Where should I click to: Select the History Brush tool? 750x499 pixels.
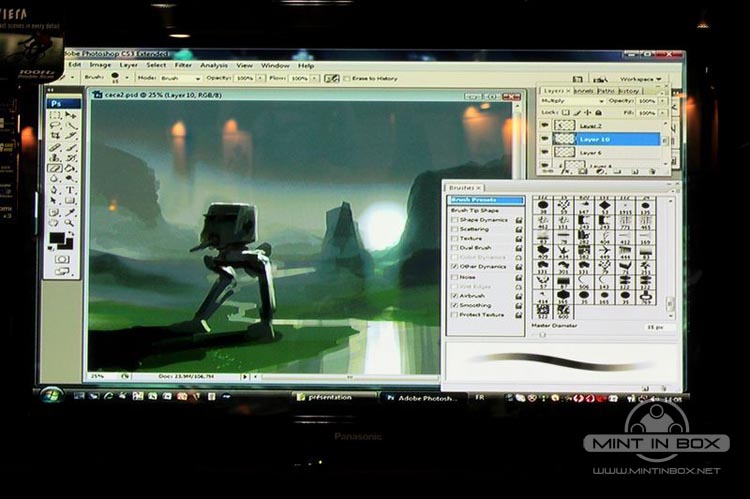point(71,158)
